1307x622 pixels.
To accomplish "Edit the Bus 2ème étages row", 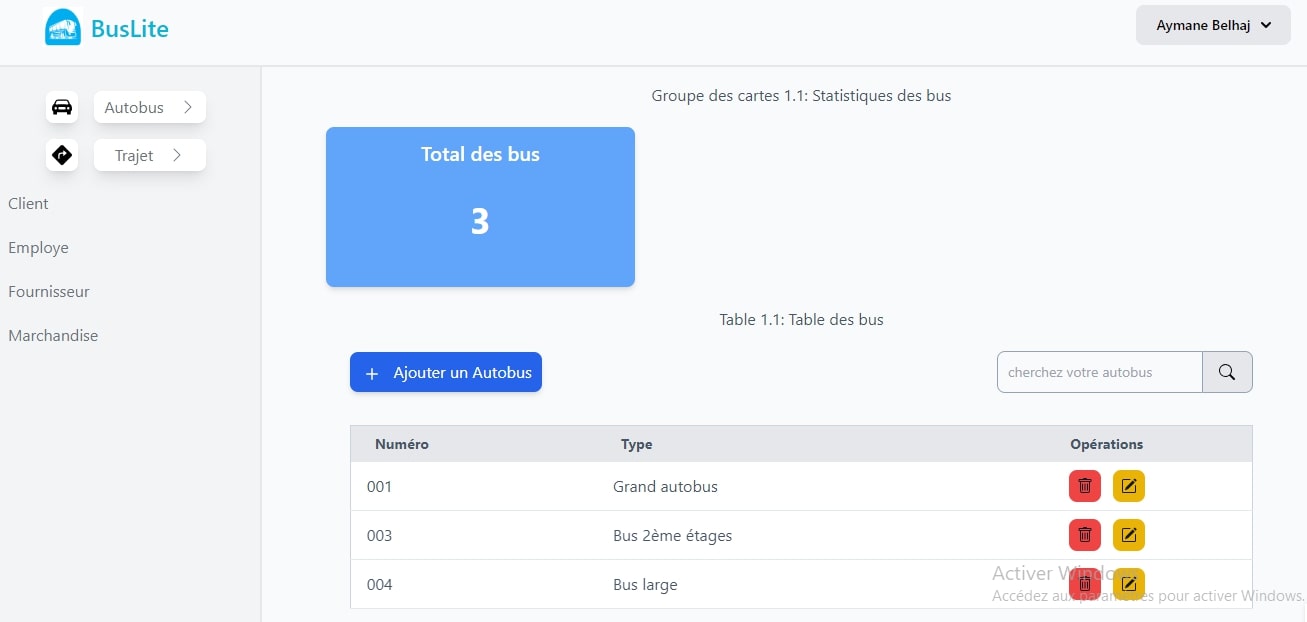I will pos(1129,535).
